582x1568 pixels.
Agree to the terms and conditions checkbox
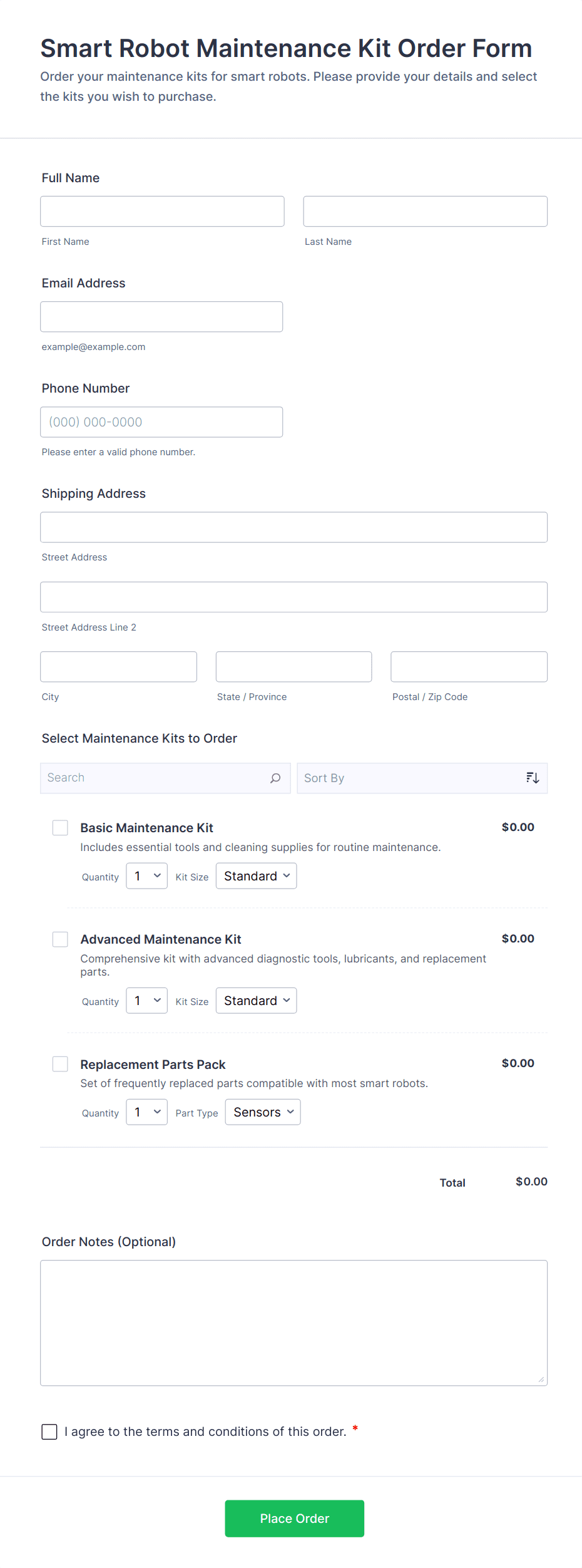tap(49, 1431)
